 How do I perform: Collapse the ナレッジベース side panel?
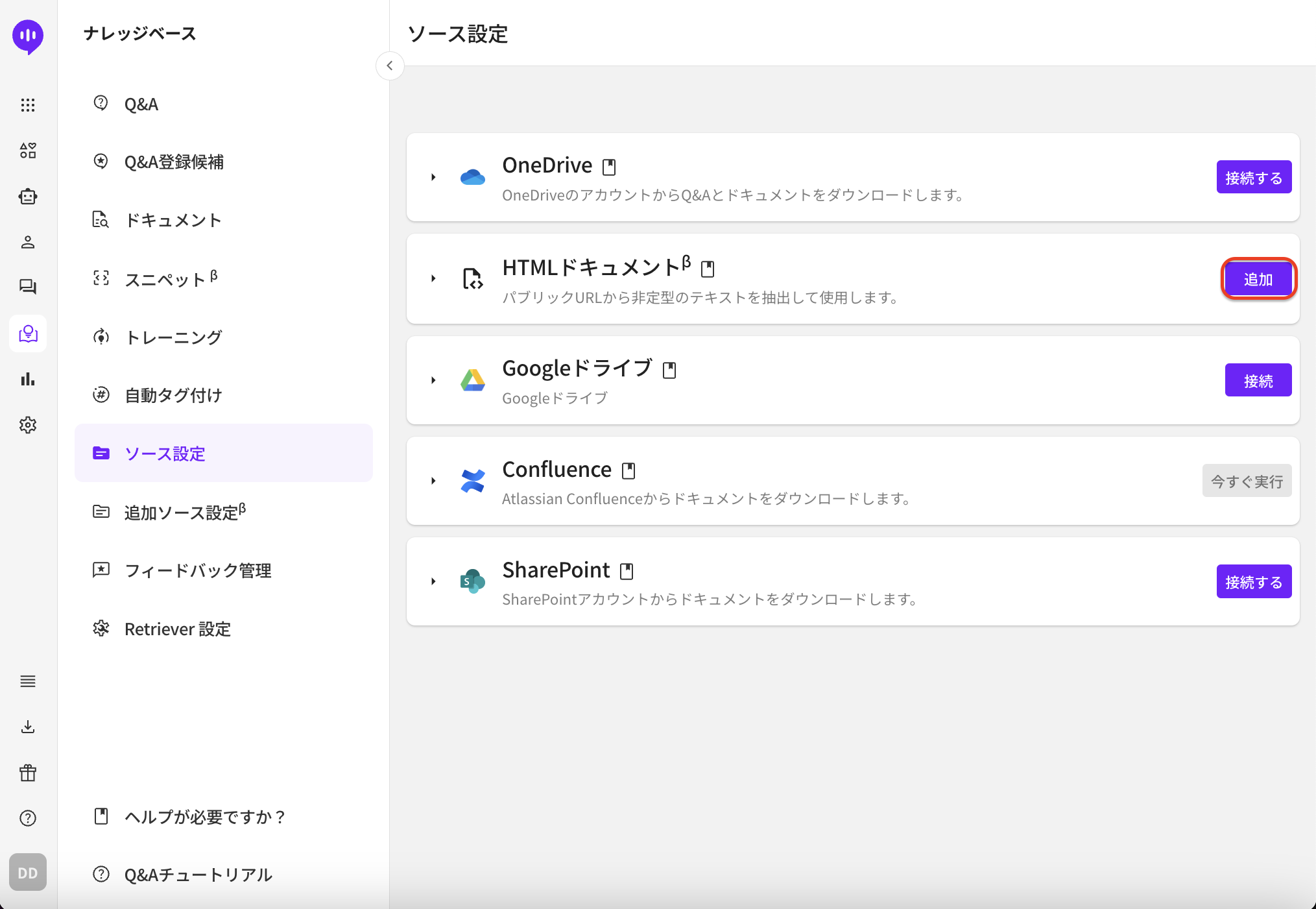pyautogui.click(x=390, y=66)
